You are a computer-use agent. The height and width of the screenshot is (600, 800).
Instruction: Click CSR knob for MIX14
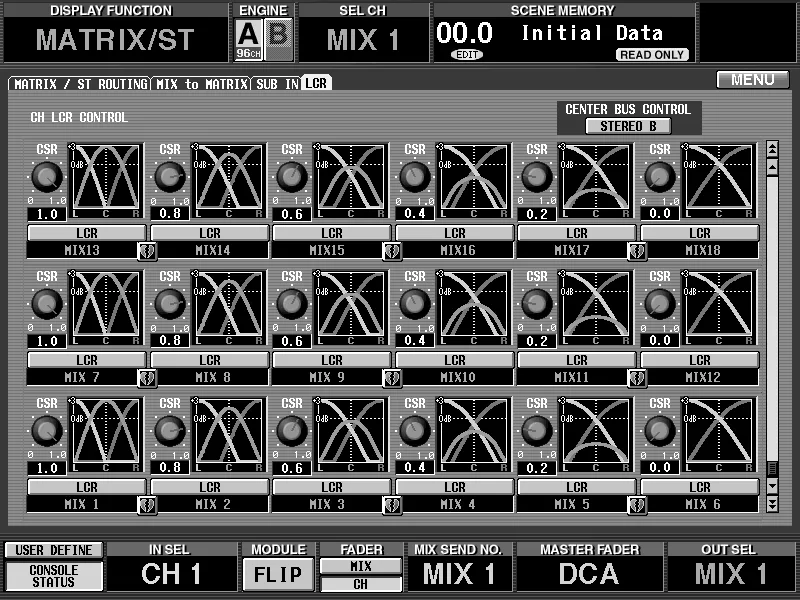[x=170, y=177]
